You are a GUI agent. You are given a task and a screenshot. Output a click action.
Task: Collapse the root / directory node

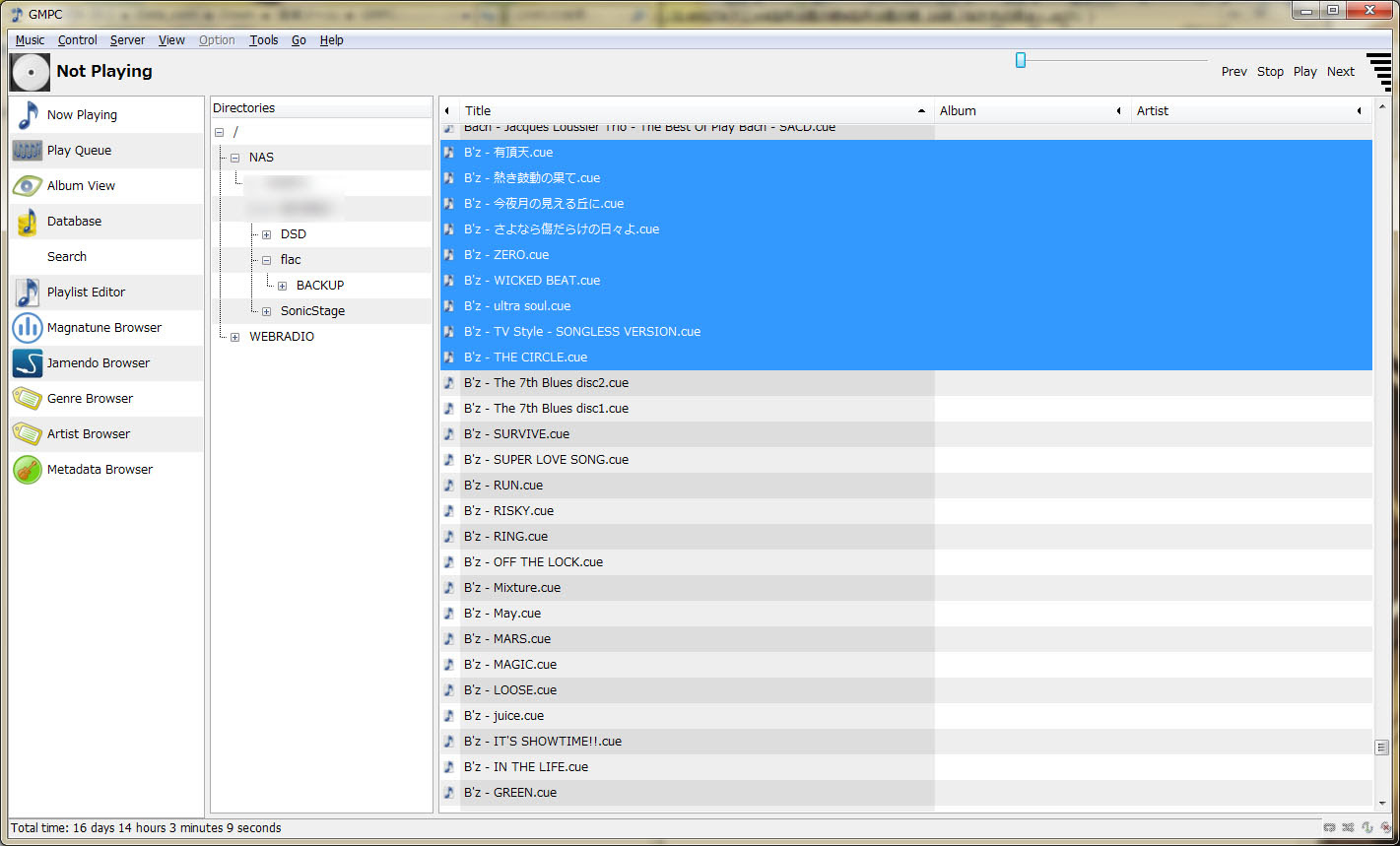coord(219,132)
